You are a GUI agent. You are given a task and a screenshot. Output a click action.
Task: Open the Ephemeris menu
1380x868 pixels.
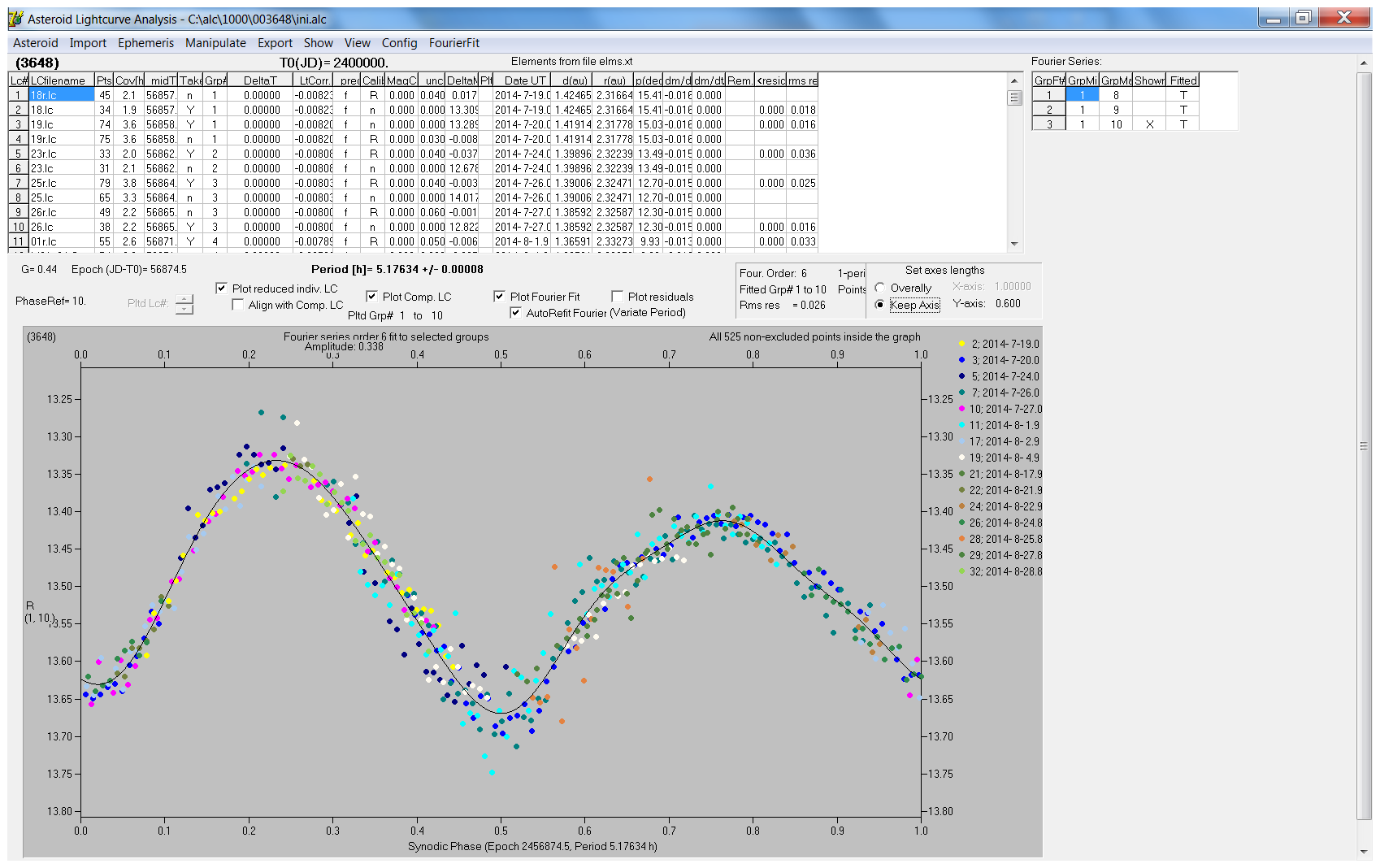pos(145,43)
